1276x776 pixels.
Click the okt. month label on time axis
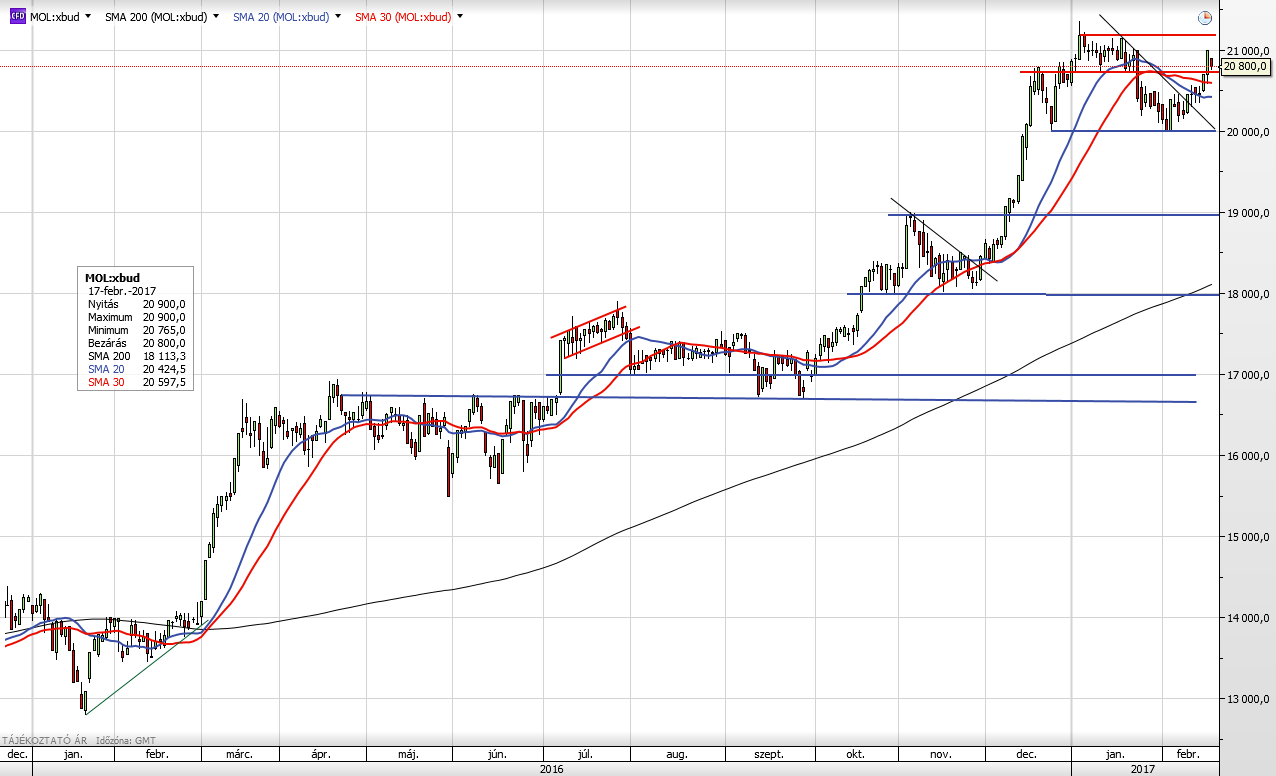(x=855, y=755)
